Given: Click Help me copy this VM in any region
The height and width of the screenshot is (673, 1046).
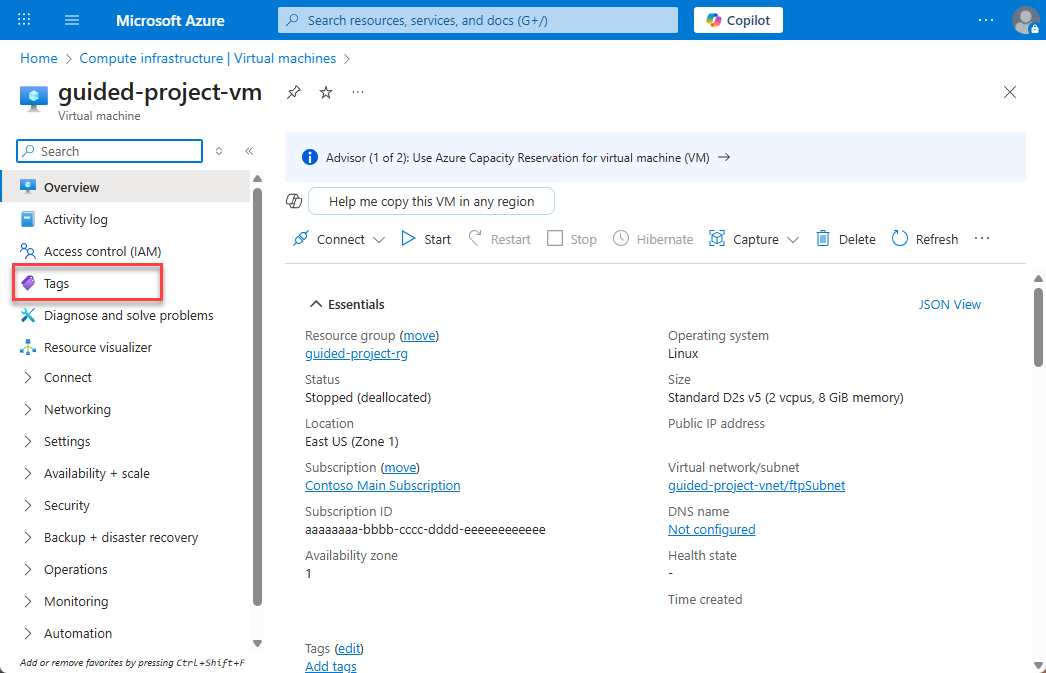Looking at the screenshot, I should (432, 201).
